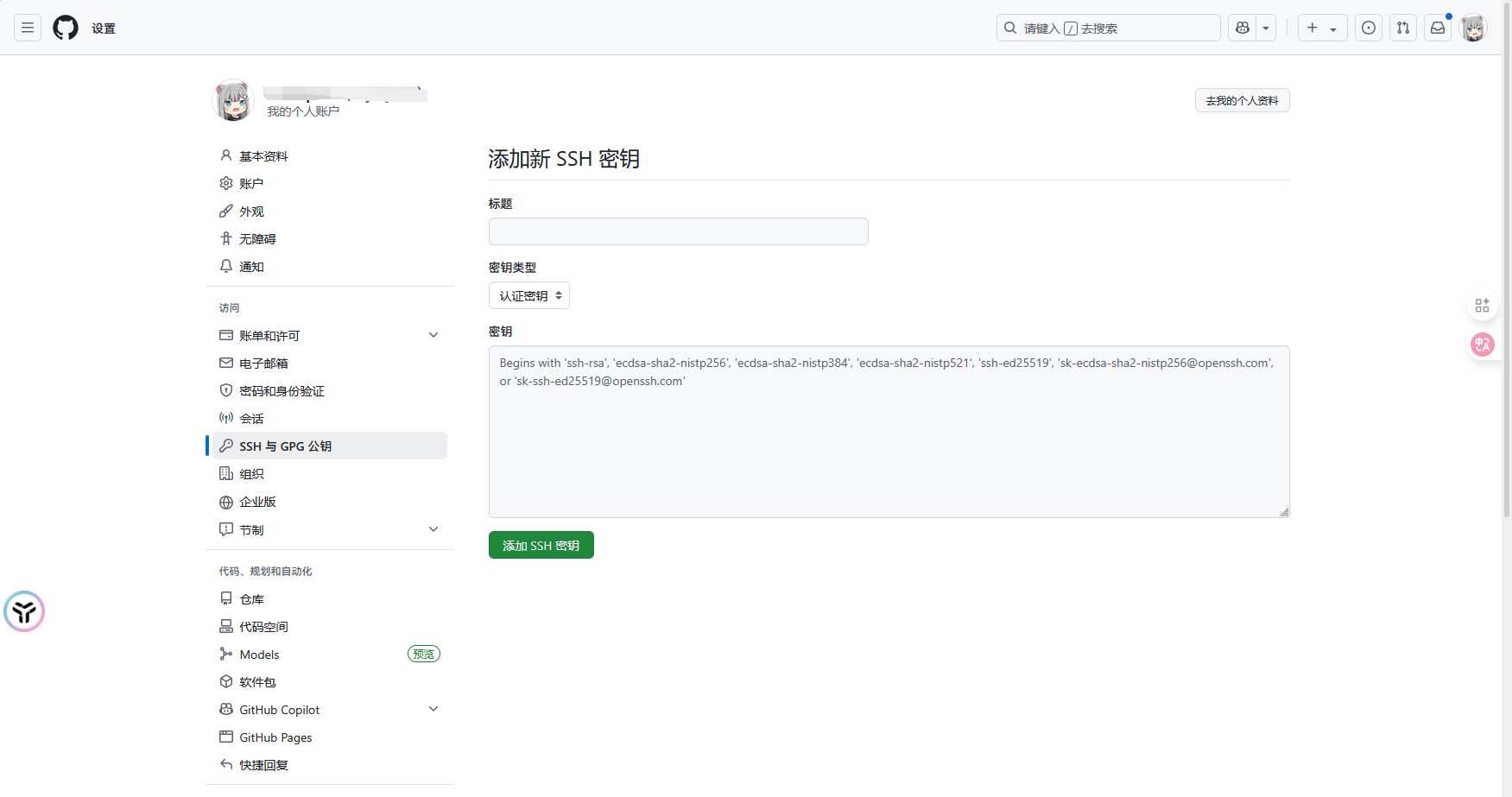Open 电子邮箱 settings
This screenshot has width=1512, height=797.
pyautogui.click(x=330, y=363)
